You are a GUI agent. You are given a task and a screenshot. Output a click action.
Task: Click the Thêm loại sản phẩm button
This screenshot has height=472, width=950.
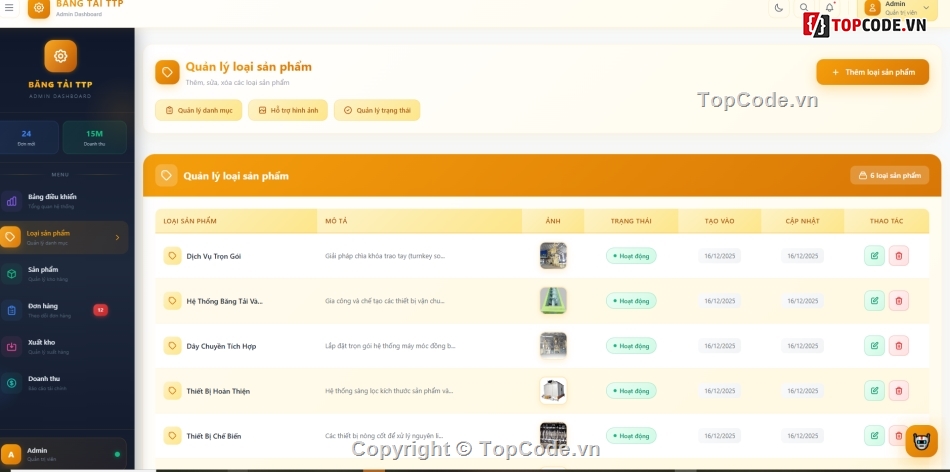pos(872,72)
